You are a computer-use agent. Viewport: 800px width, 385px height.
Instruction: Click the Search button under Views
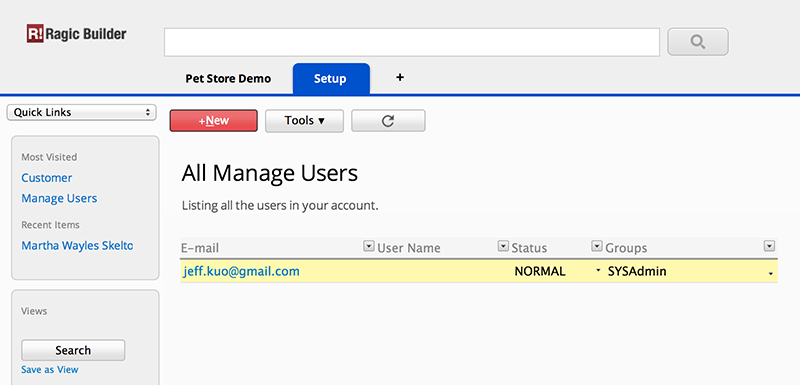[x=73, y=350]
